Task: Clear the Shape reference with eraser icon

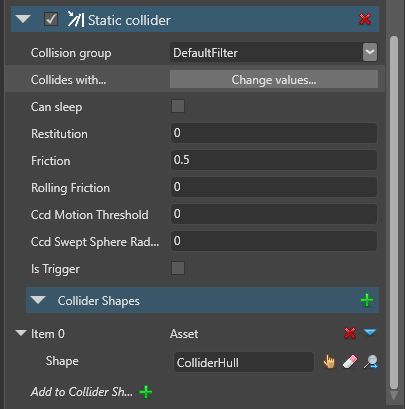Action: [x=350, y=362]
